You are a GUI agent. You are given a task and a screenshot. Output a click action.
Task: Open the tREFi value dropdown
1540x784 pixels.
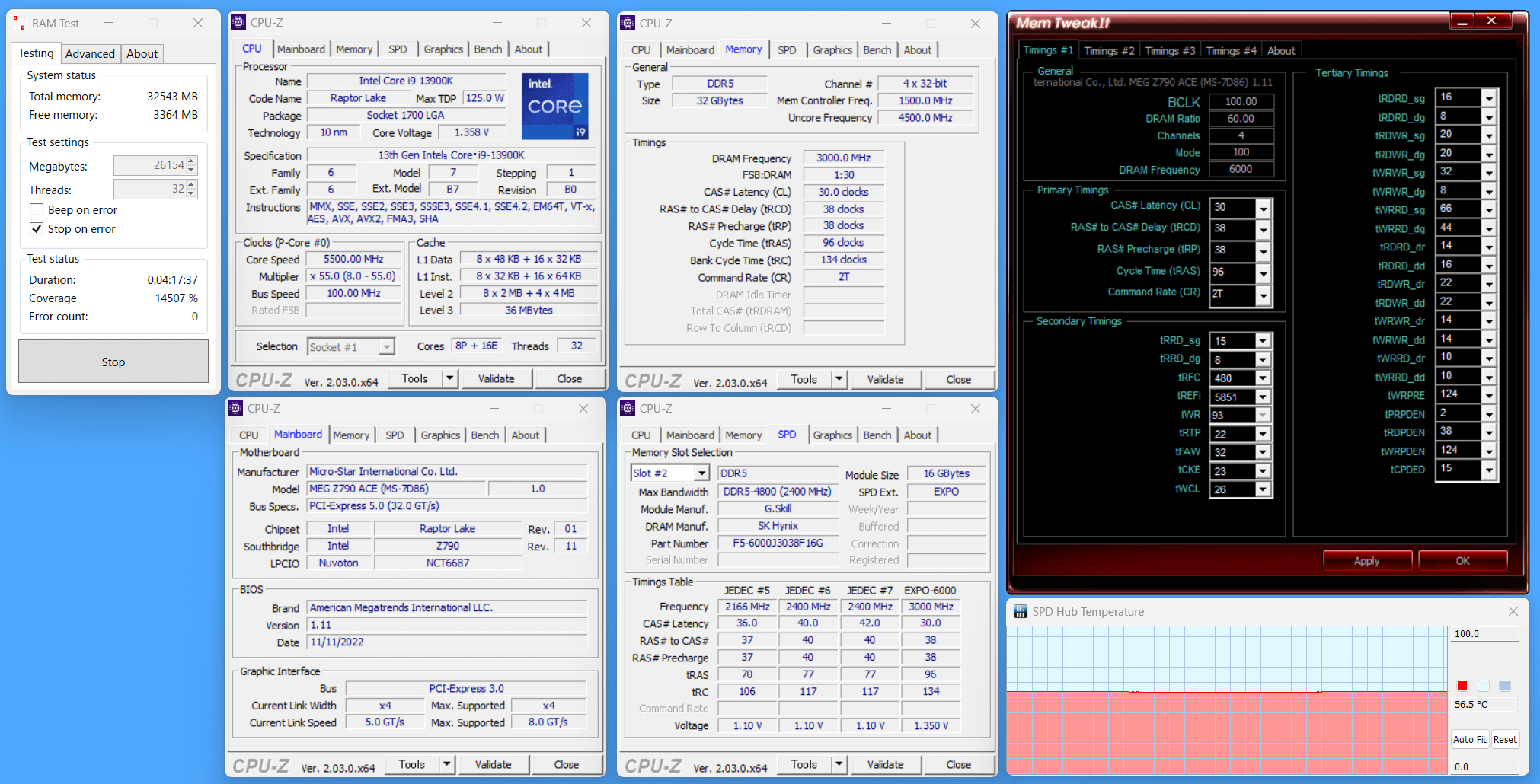1262,397
